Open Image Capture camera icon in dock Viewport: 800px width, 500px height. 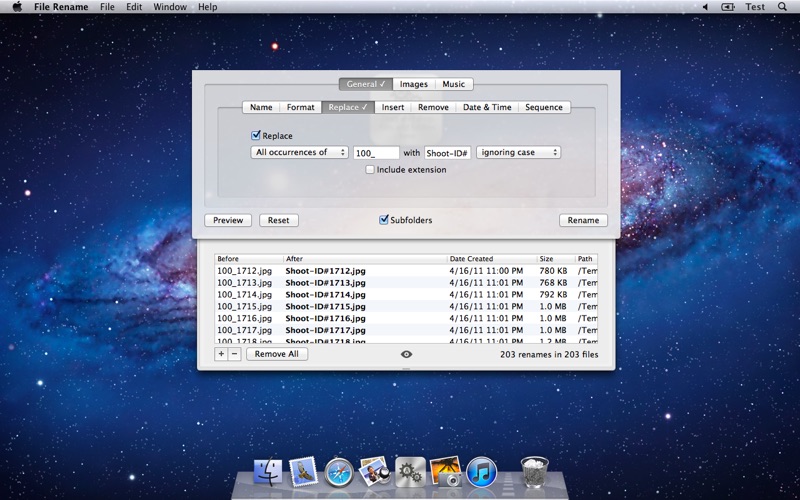click(446, 471)
